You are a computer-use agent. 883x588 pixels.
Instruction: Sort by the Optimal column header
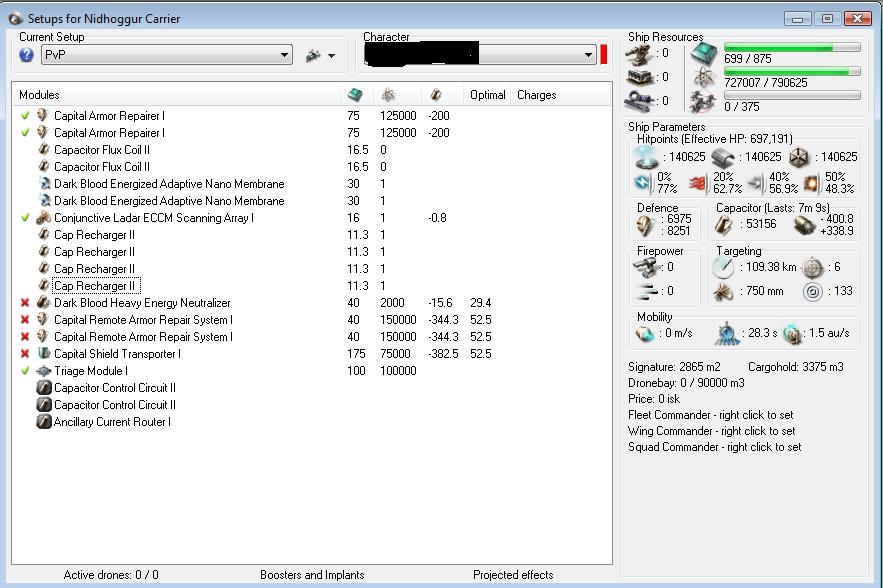click(488, 95)
